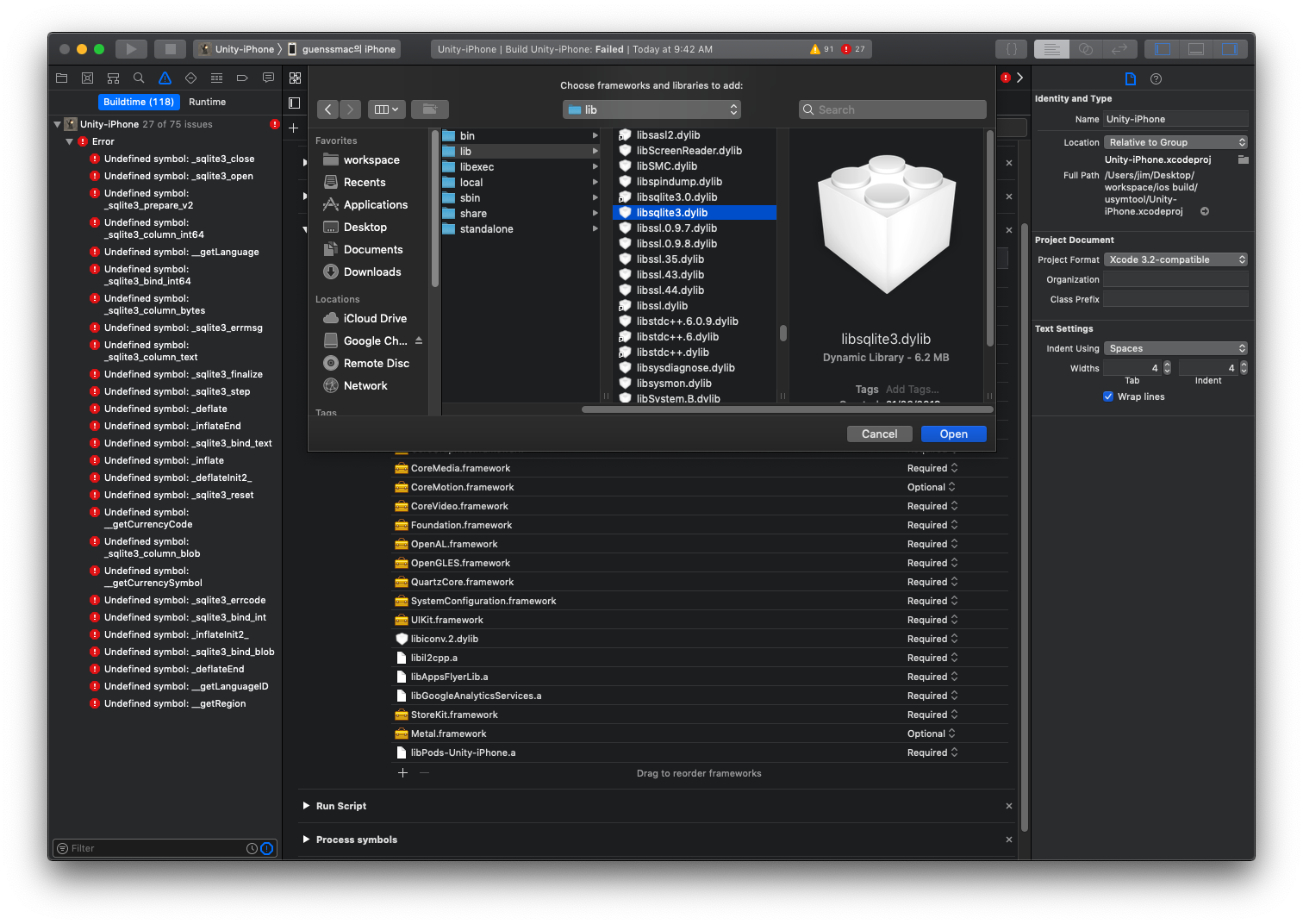Switch to the assistant editor
The width and height of the screenshot is (1303, 924).
click(1086, 49)
